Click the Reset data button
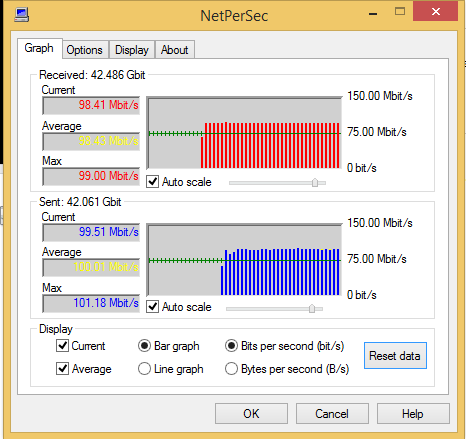This screenshot has width=466, height=439. click(395, 356)
